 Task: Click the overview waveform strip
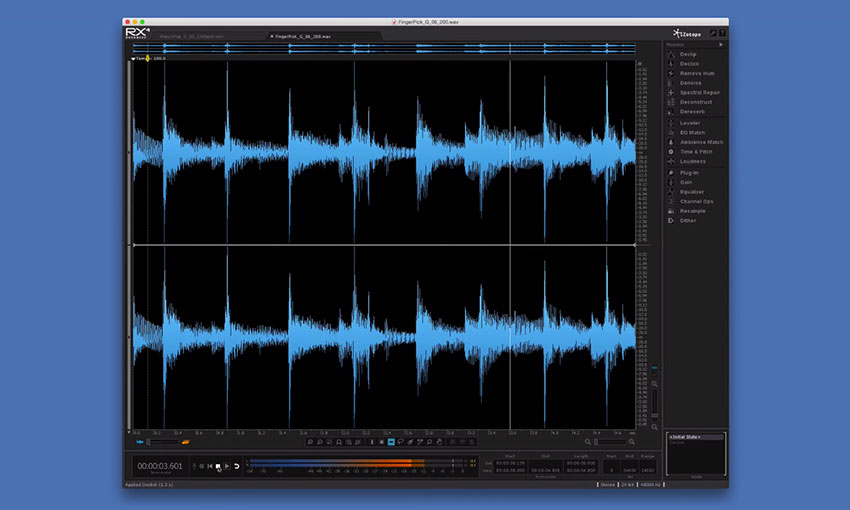point(384,48)
